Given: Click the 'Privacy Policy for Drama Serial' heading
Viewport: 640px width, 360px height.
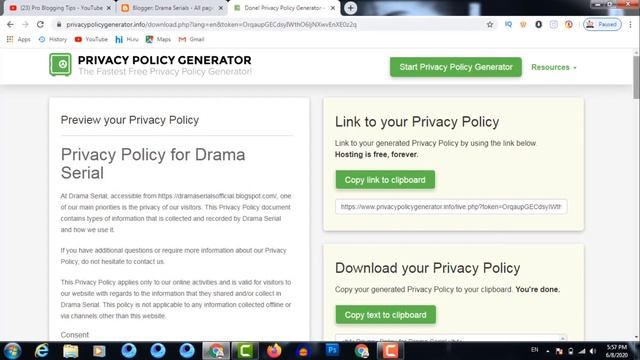Looking at the screenshot, I should pyautogui.click(x=153, y=164).
